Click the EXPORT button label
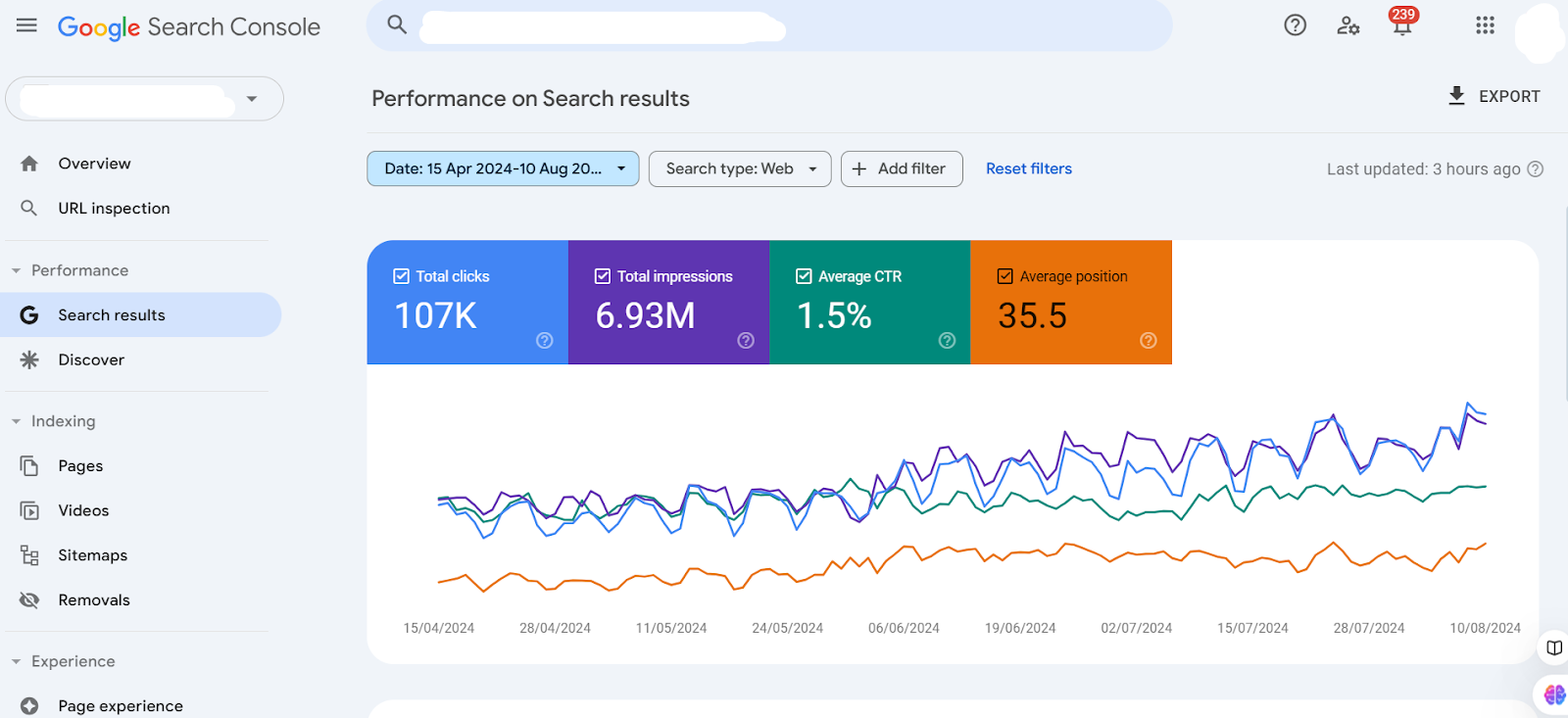This screenshot has height=718, width=1568. coord(1509,96)
